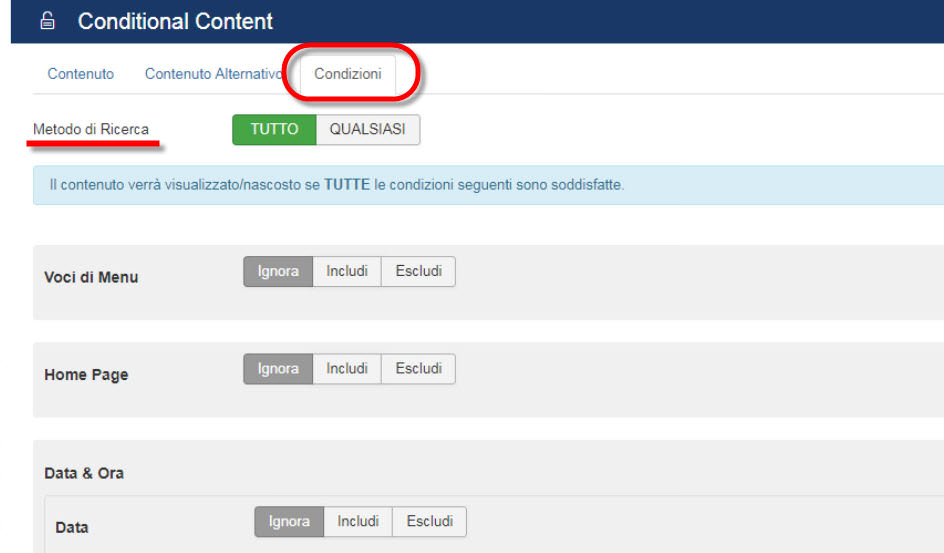The height and width of the screenshot is (553, 944).
Task: Open the Contenuto Alternativo tab
Action: click(213, 74)
